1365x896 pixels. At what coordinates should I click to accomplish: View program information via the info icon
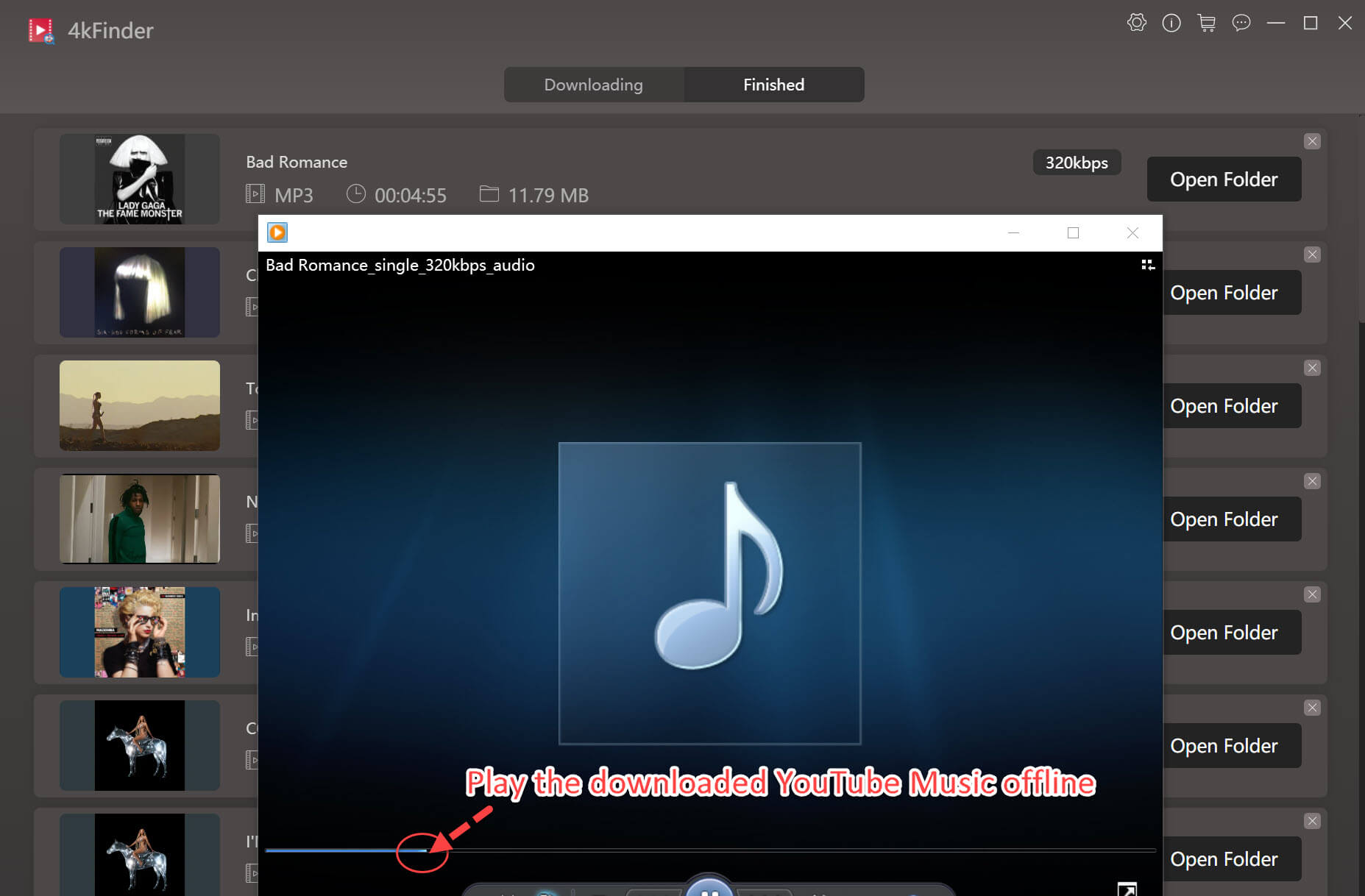tap(1171, 23)
